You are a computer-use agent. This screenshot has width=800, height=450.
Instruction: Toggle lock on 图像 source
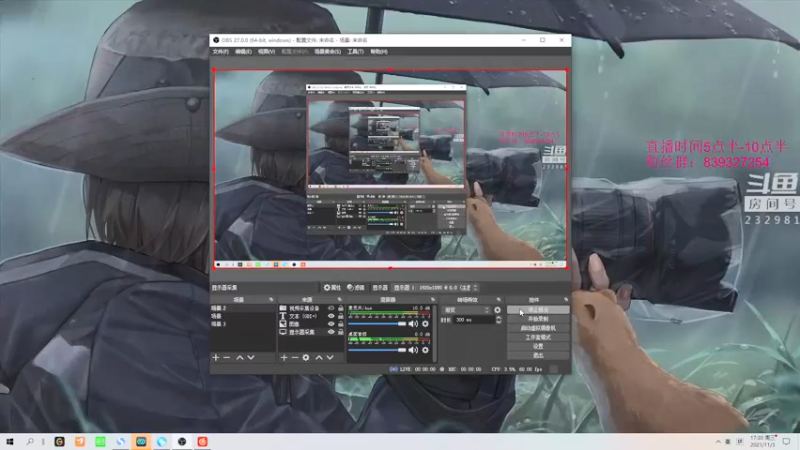[340, 324]
